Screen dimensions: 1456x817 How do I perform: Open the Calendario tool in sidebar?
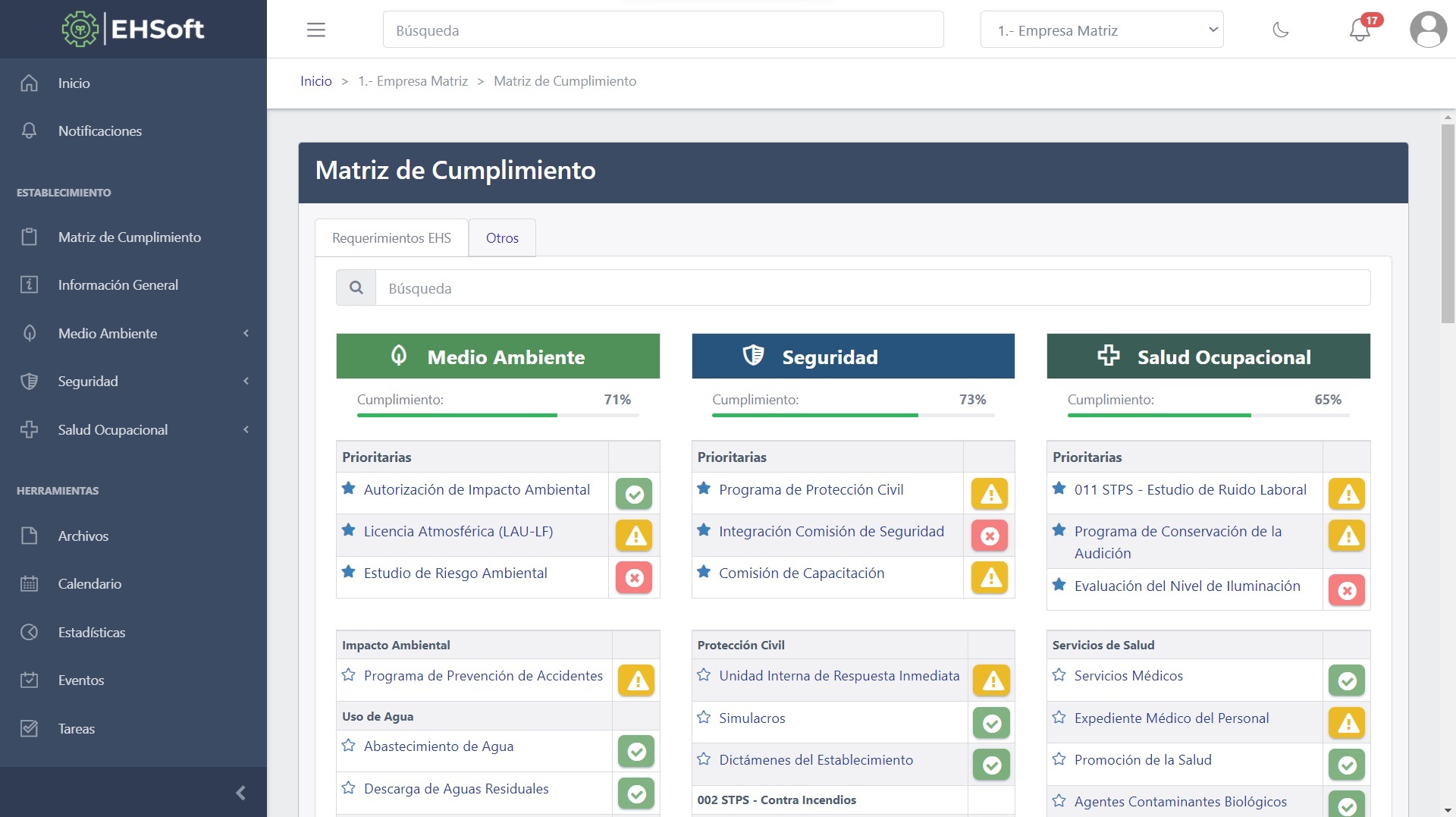click(89, 583)
